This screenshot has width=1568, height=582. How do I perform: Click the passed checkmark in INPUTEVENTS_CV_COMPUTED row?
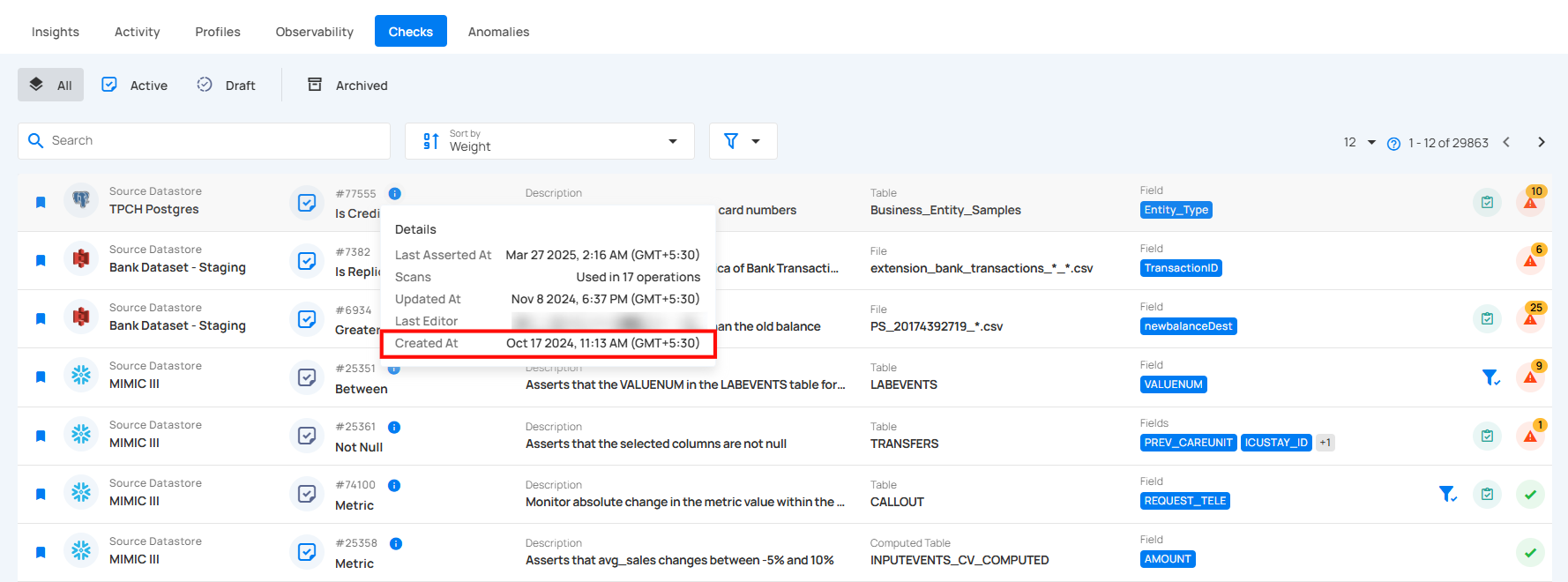(1531, 553)
